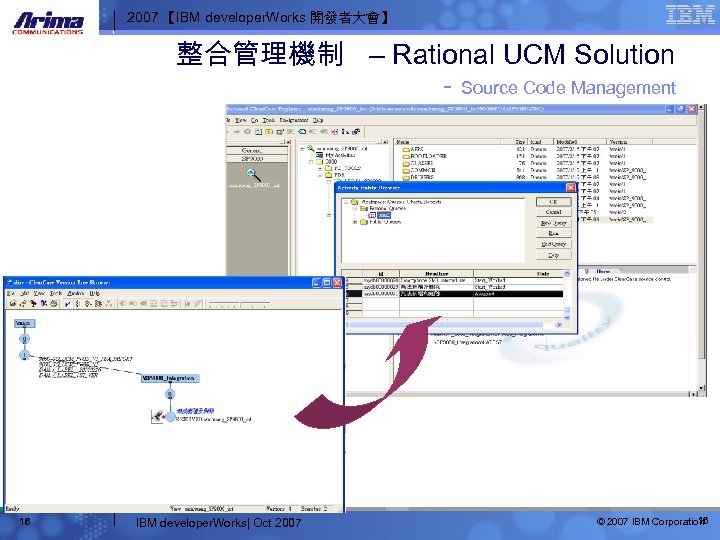The width and height of the screenshot is (720, 540).
Task: Expand the PC_TOOLS folder node
Action: [x=321, y=169]
